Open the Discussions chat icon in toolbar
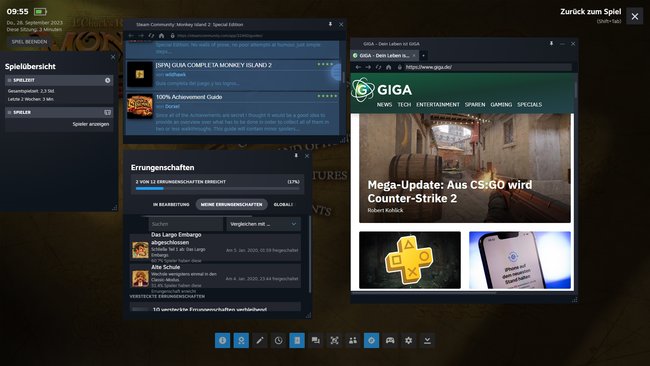 (x=315, y=340)
